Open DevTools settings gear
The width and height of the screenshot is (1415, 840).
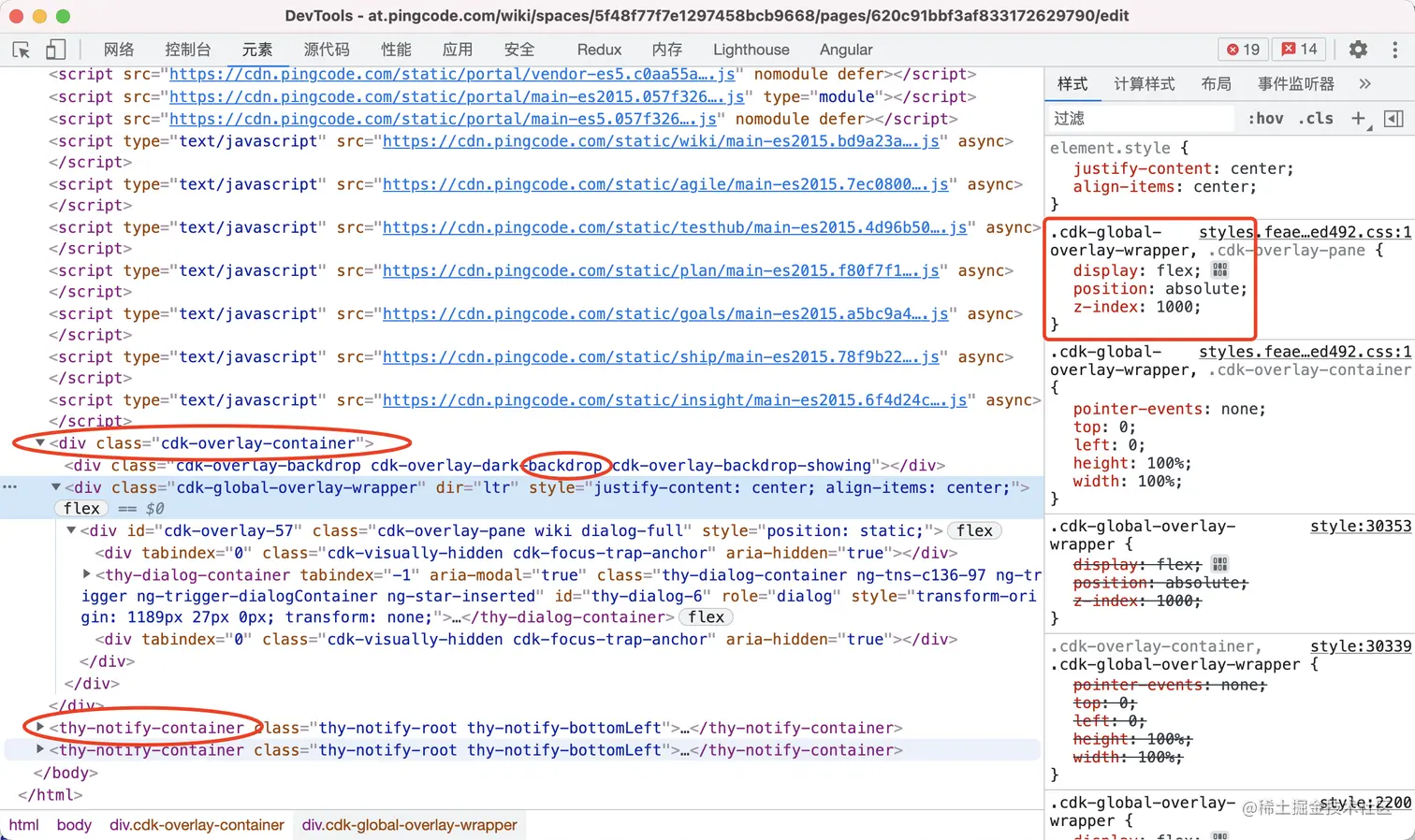click(x=1358, y=50)
